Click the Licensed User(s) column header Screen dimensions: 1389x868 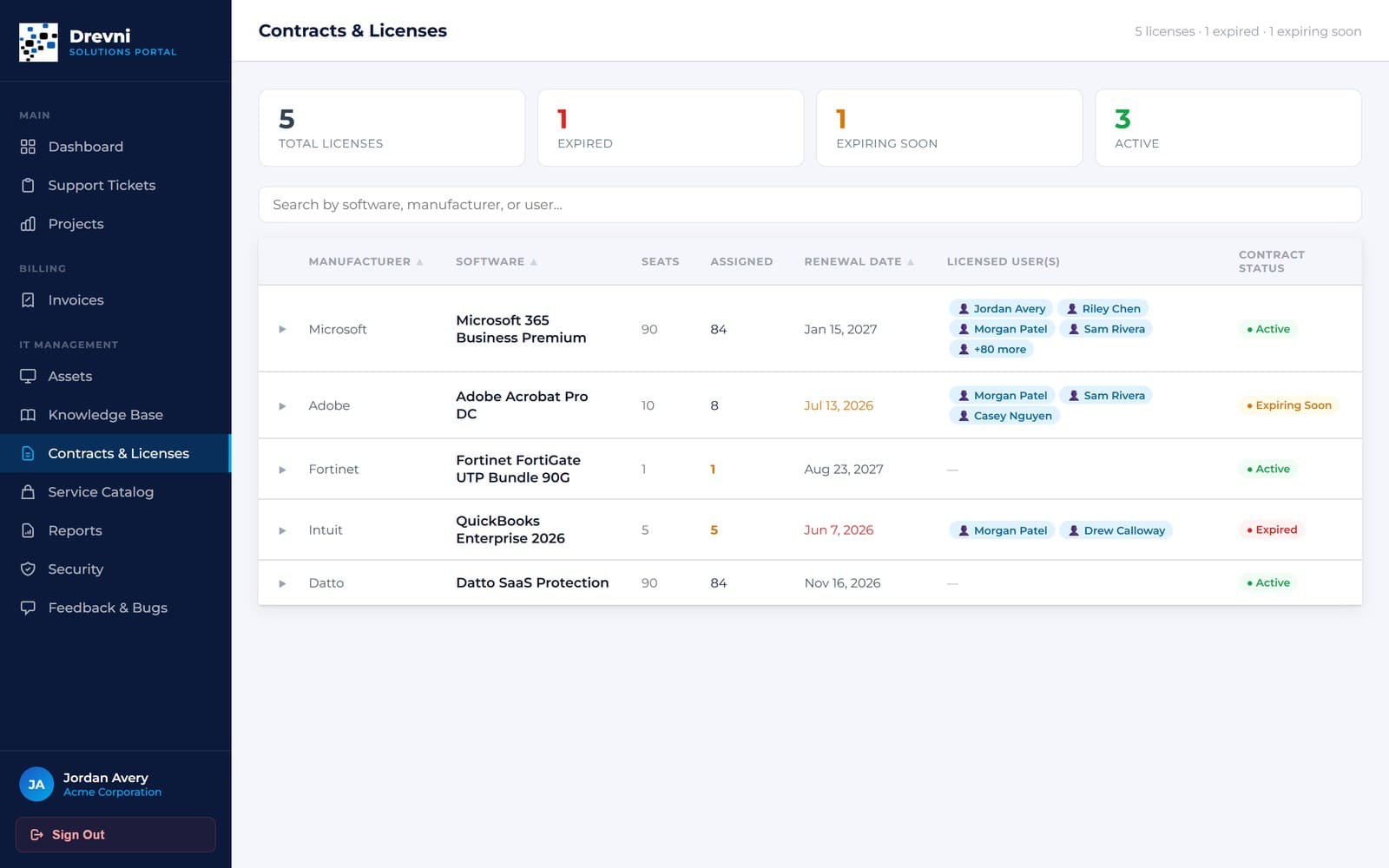click(1003, 261)
